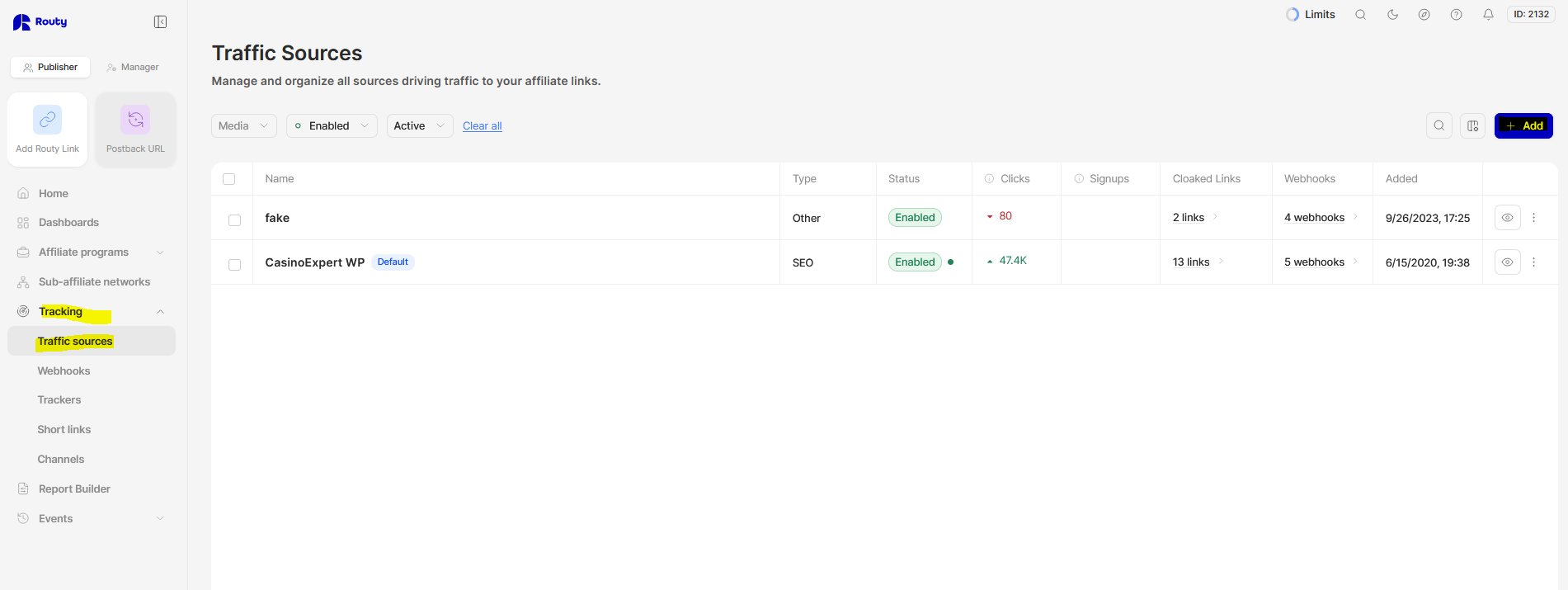Open notifications bell icon
This screenshot has height=590, width=1568.
[x=1489, y=15]
